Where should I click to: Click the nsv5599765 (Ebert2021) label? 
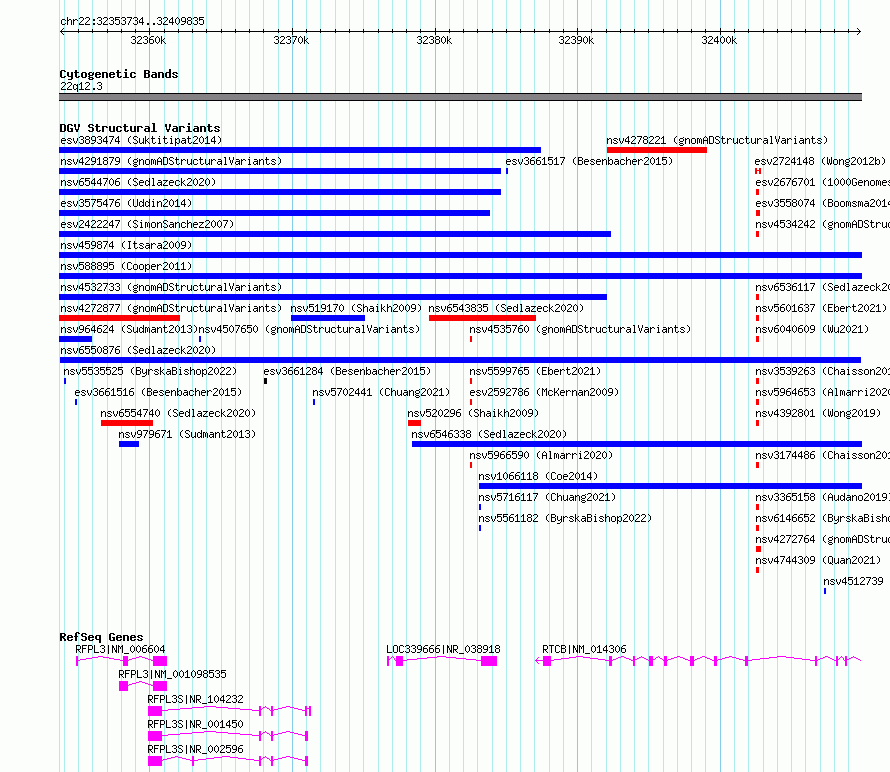(535, 371)
